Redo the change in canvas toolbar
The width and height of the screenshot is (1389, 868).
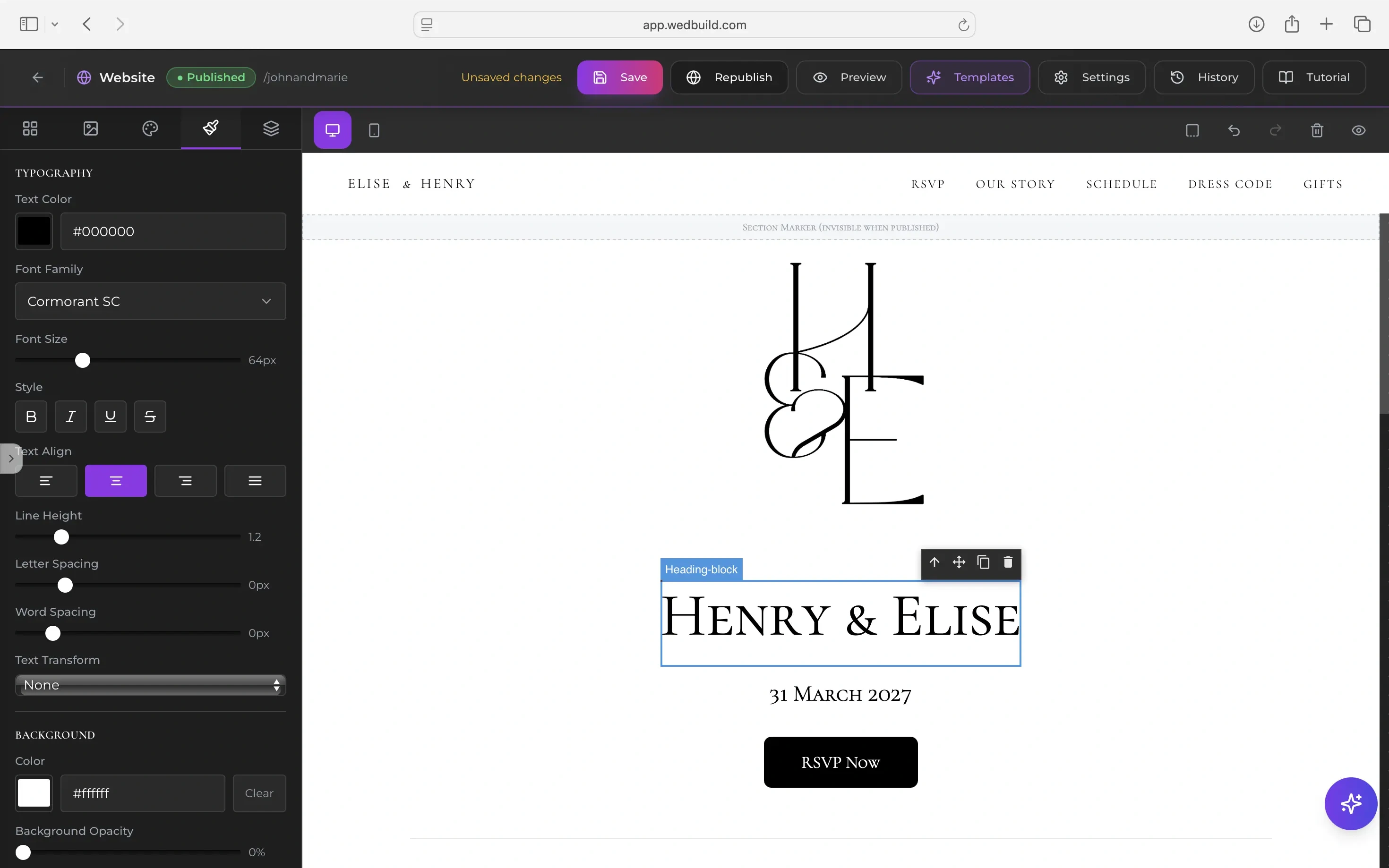(x=1275, y=130)
